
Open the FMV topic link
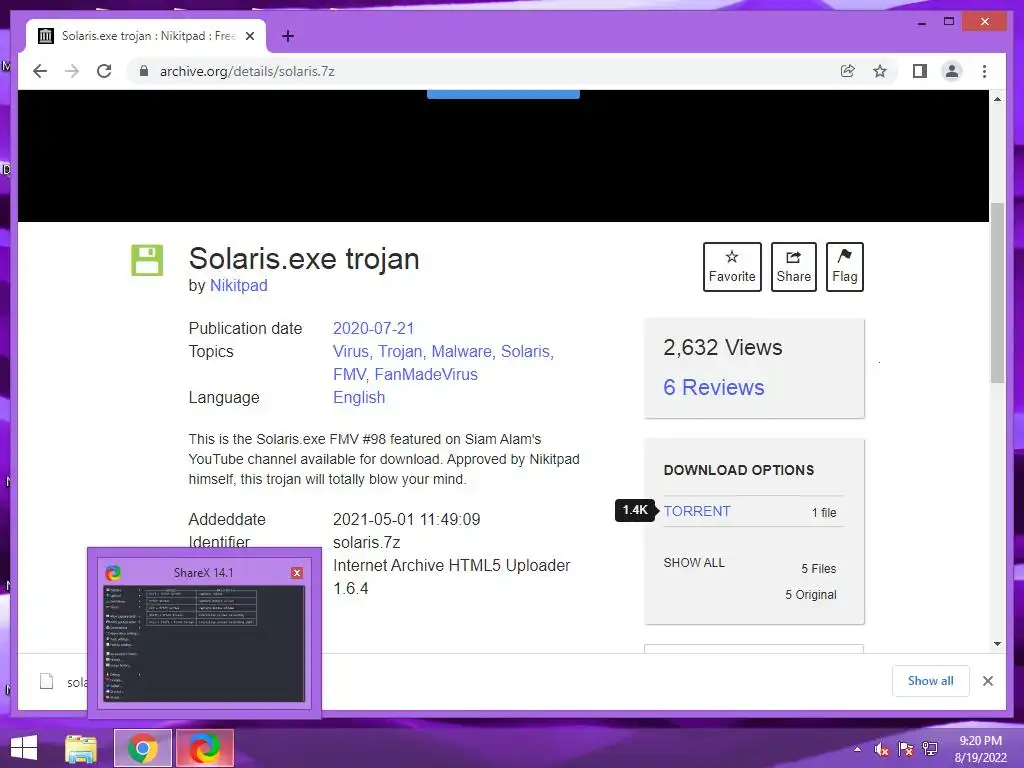coord(349,374)
